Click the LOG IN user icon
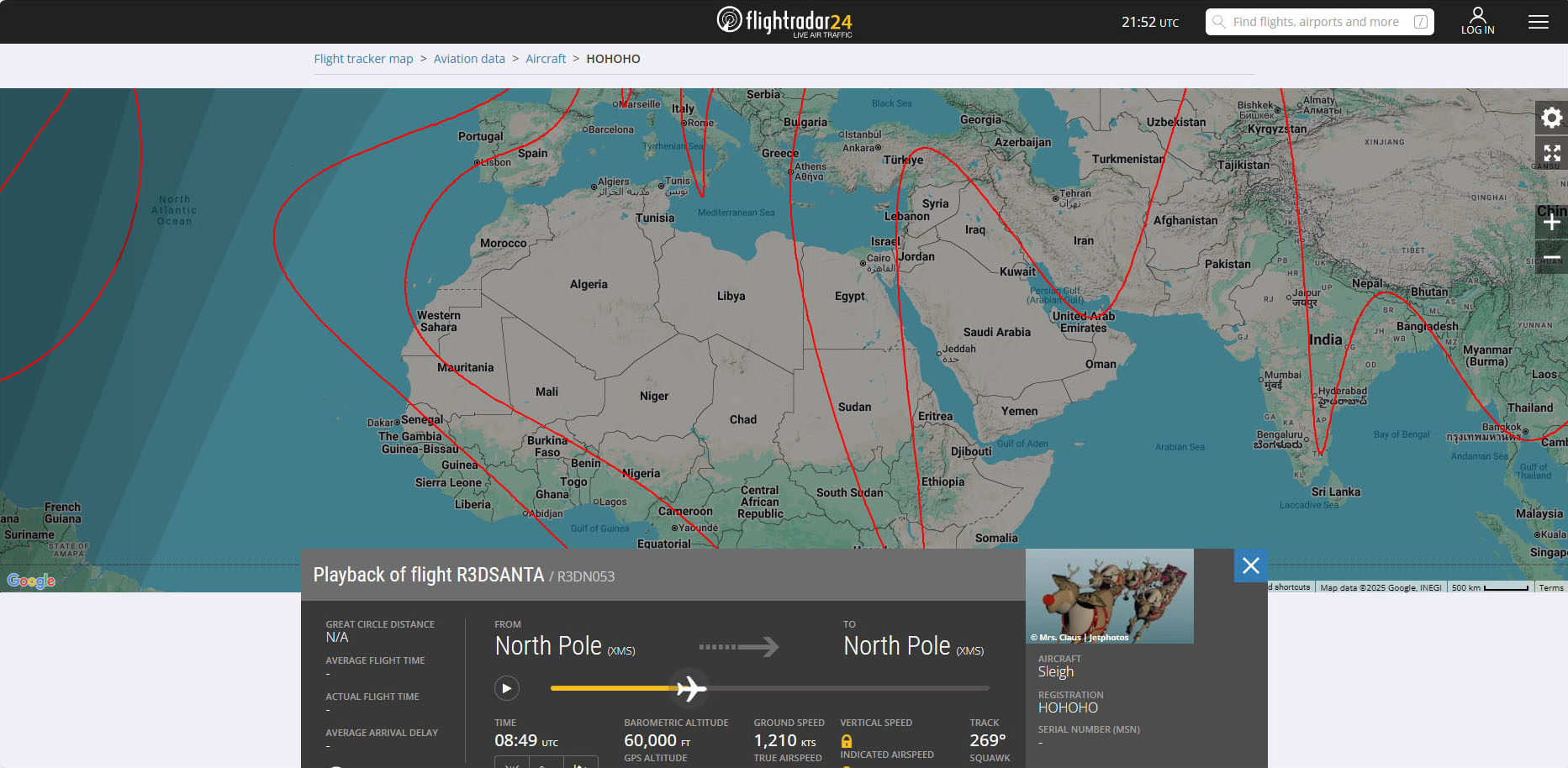 1477,21
